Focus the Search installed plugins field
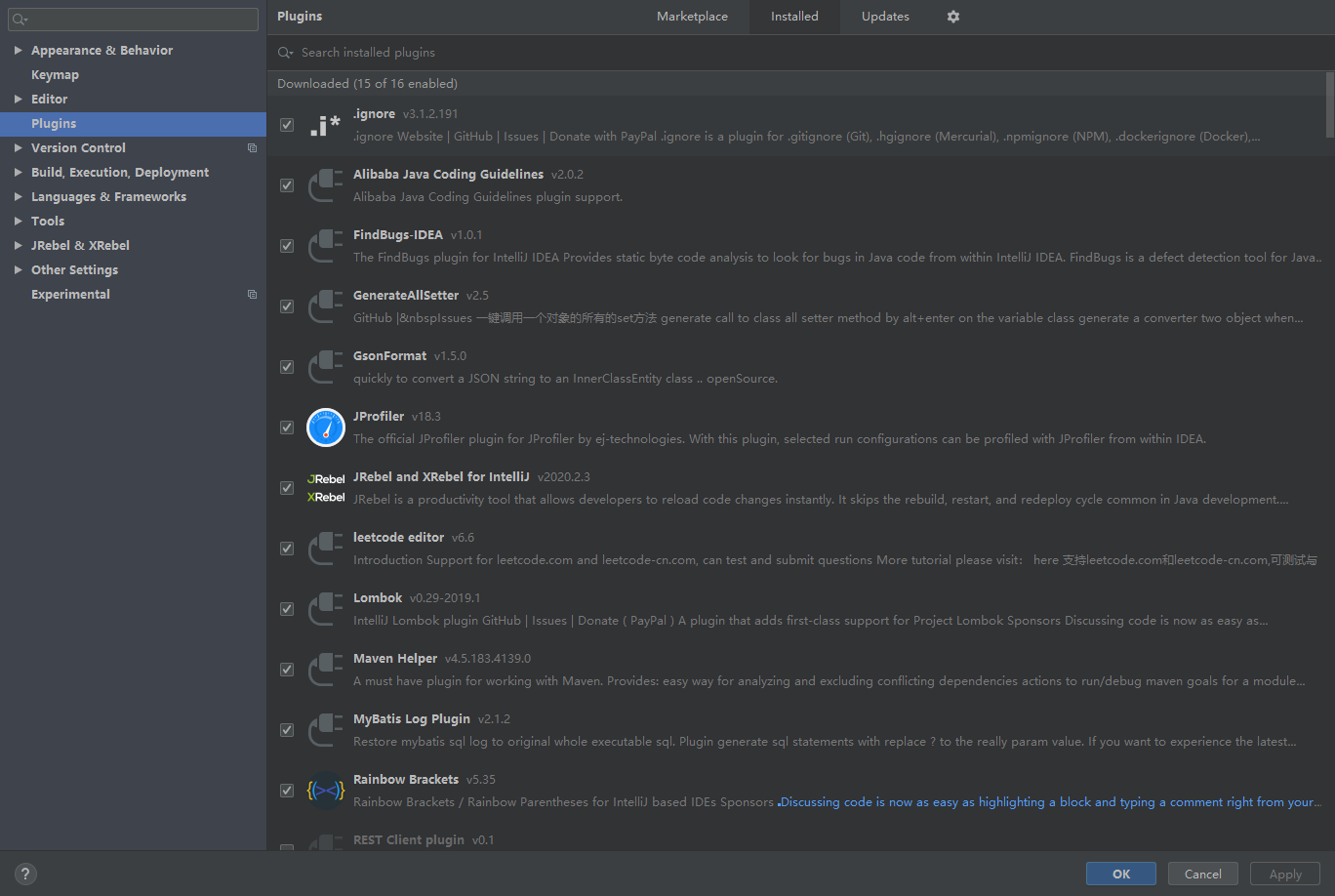This screenshot has height=896, width=1335. [800, 53]
